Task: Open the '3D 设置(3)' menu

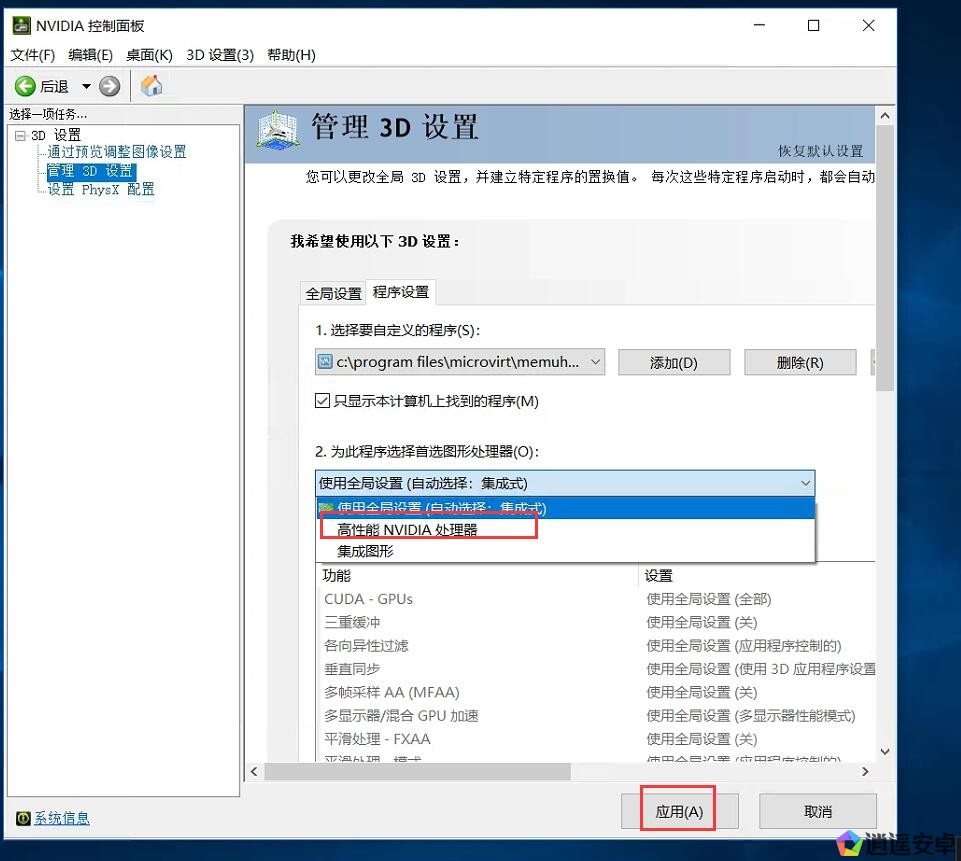Action: tap(220, 55)
